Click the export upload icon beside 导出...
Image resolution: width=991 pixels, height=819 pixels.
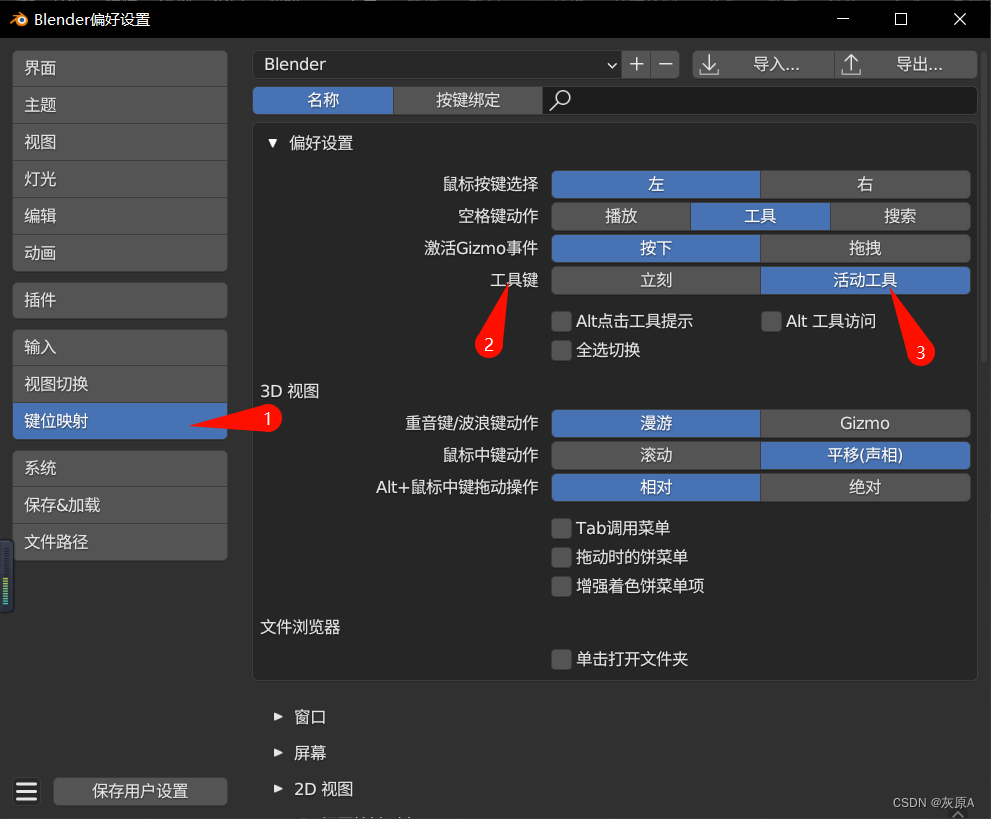click(x=851, y=63)
